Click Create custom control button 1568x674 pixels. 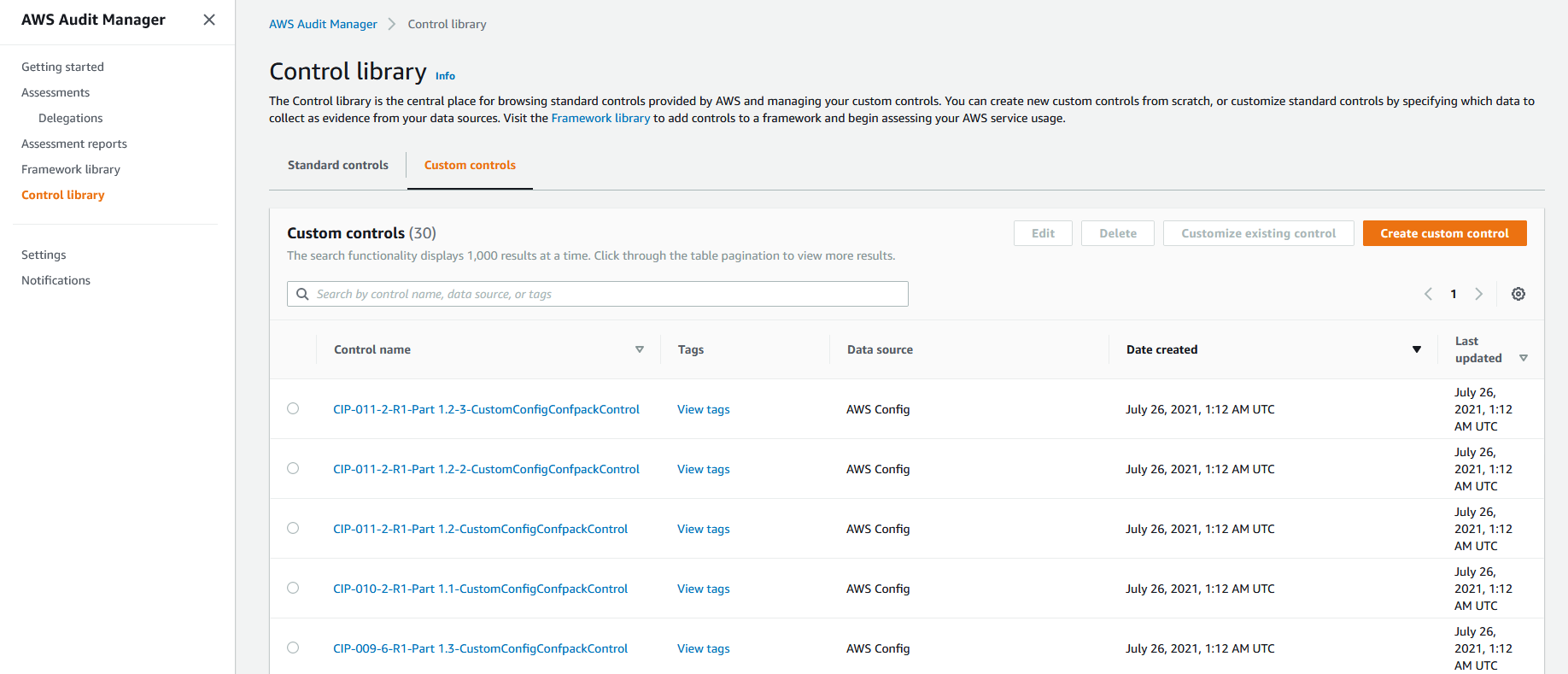(1444, 233)
